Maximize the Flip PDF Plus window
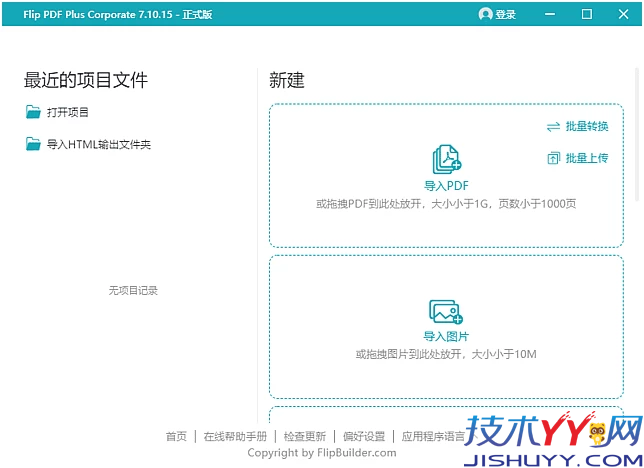Screen dimensions: 644x468 [587, 14]
